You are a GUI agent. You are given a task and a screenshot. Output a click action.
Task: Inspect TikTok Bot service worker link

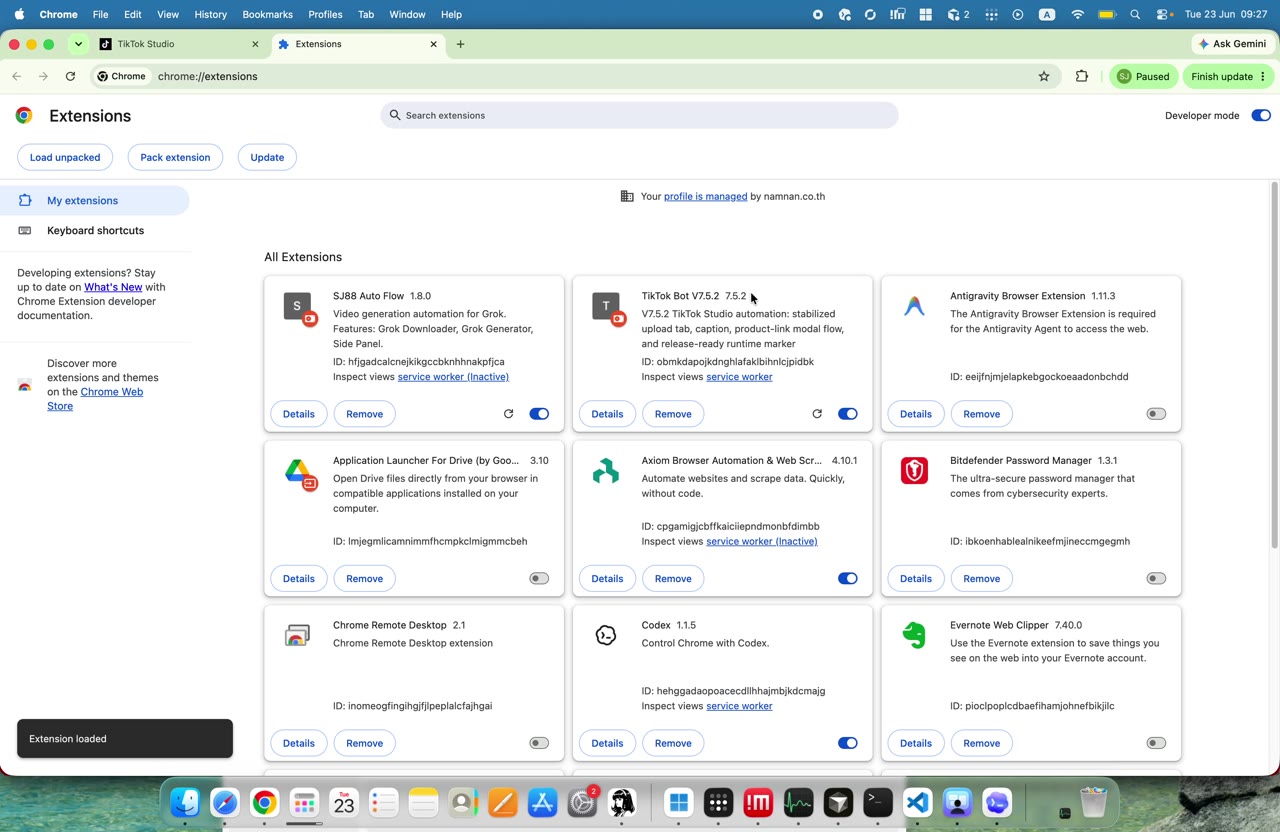click(x=739, y=377)
